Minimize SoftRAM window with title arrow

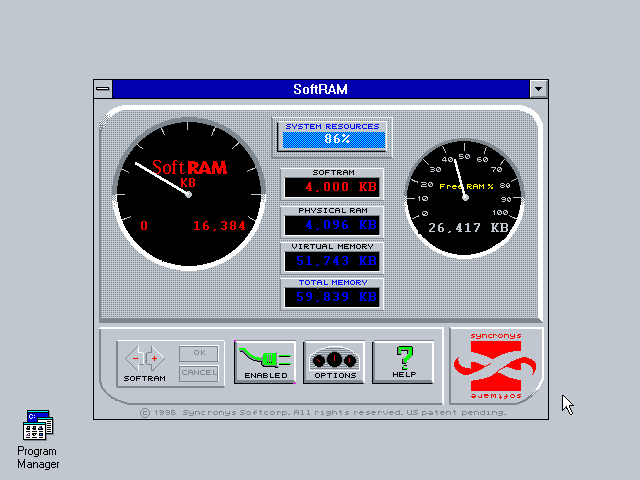[538, 89]
